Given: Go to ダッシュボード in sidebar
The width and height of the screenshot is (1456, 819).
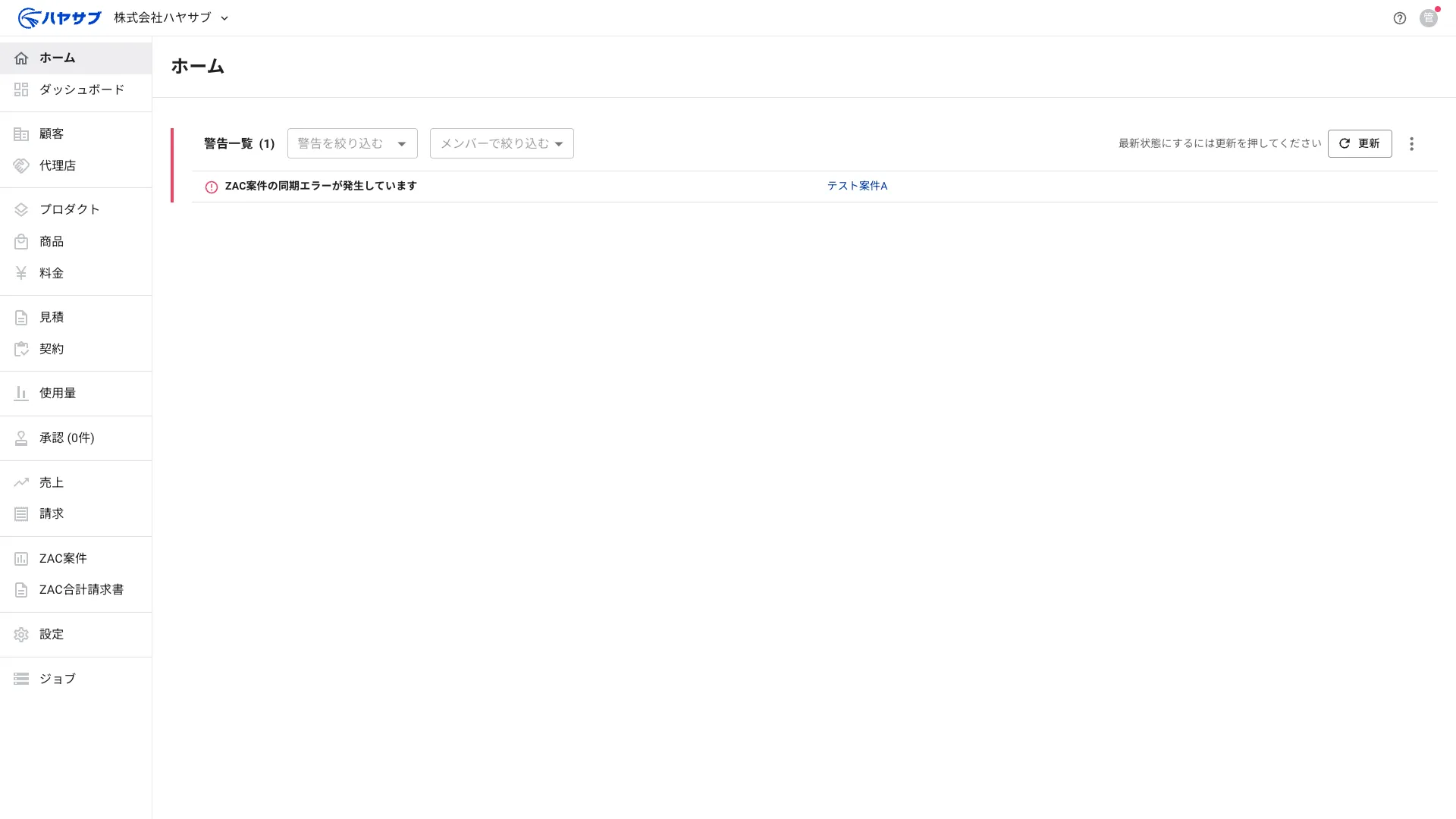Looking at the screenshot, I should (x=76, y=89).
